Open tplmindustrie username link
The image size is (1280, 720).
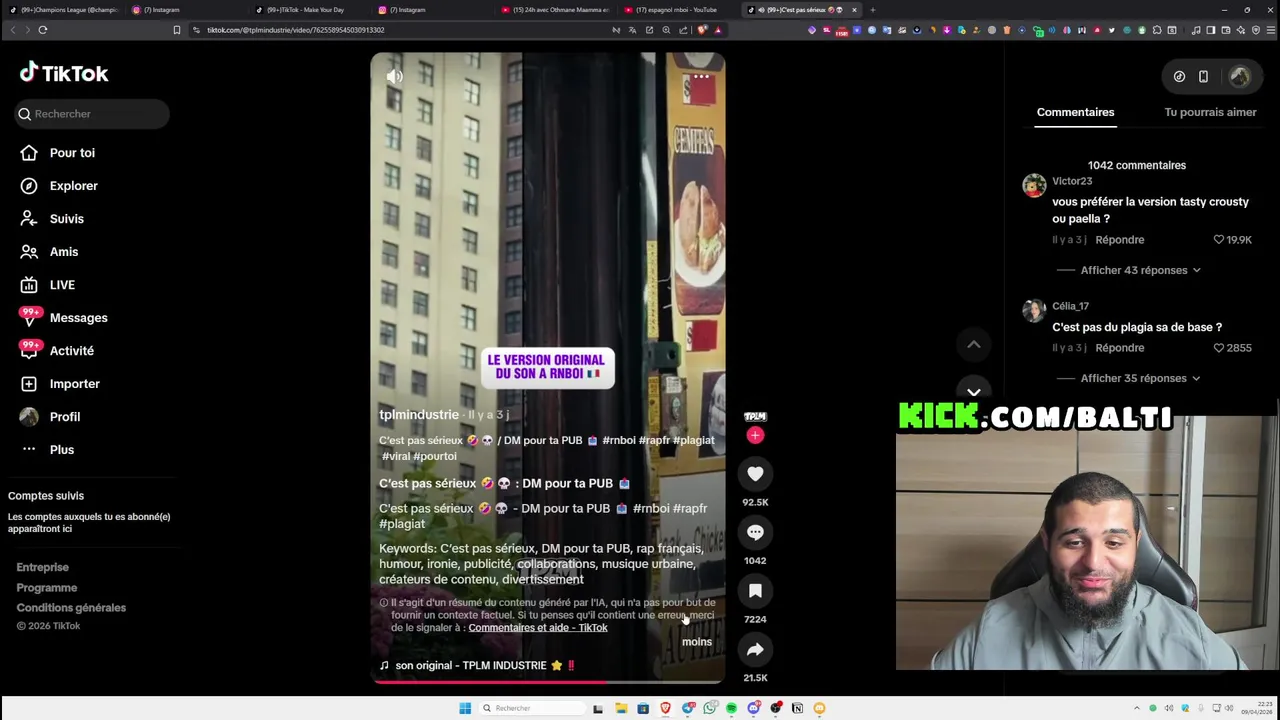tap(419, 415)
